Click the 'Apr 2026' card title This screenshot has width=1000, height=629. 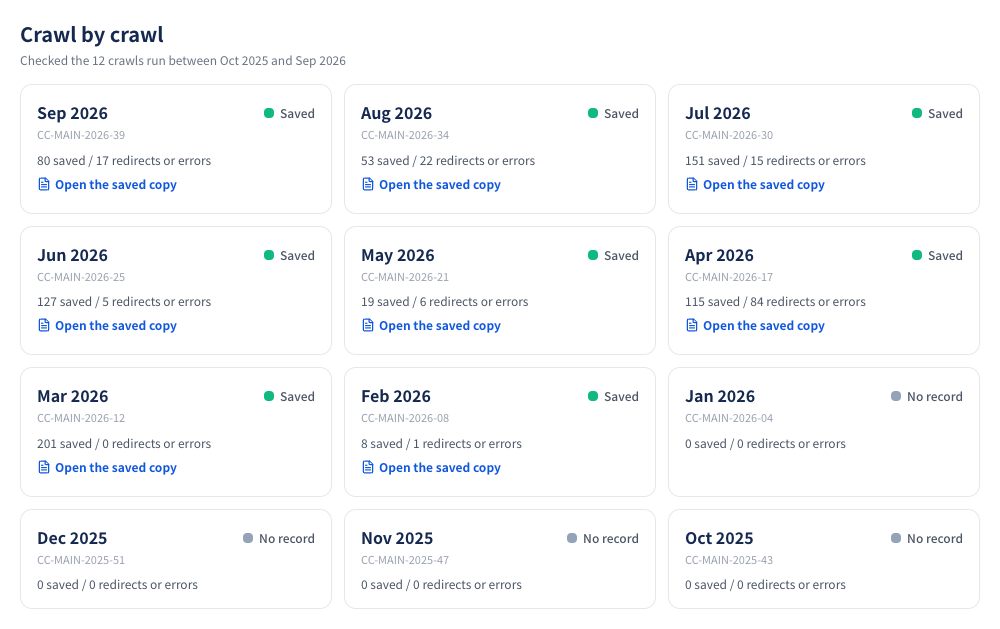click(719, 255)
